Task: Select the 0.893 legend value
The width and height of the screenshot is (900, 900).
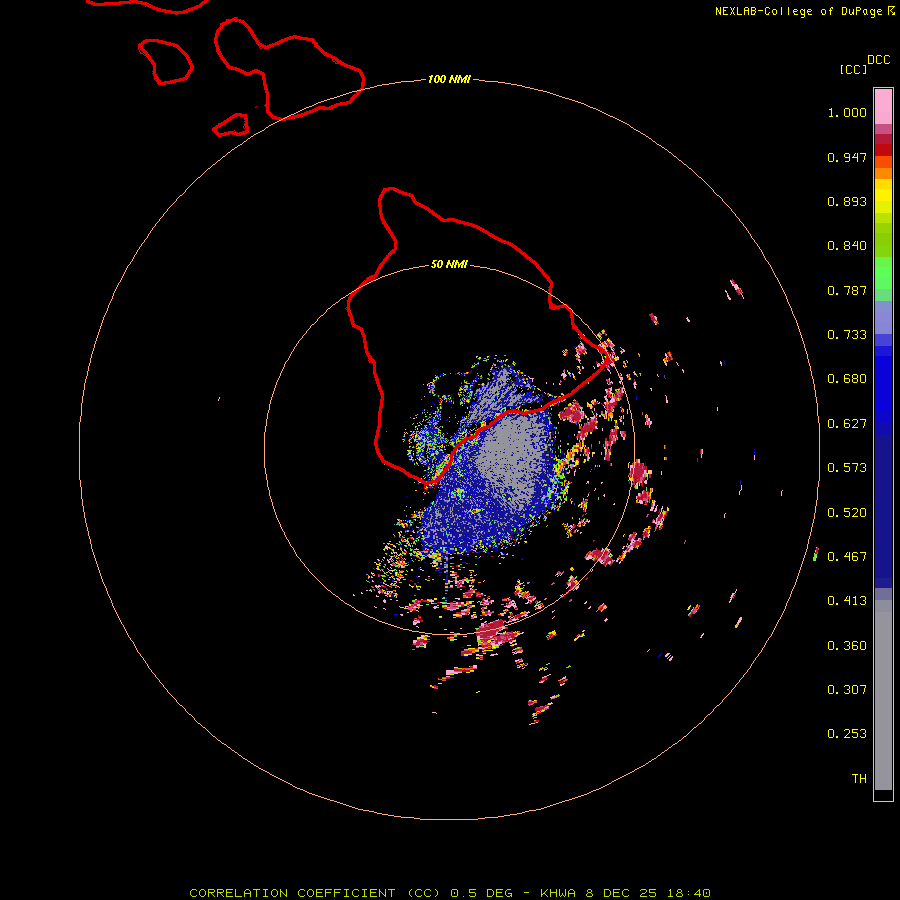Action: pos(847,201)
